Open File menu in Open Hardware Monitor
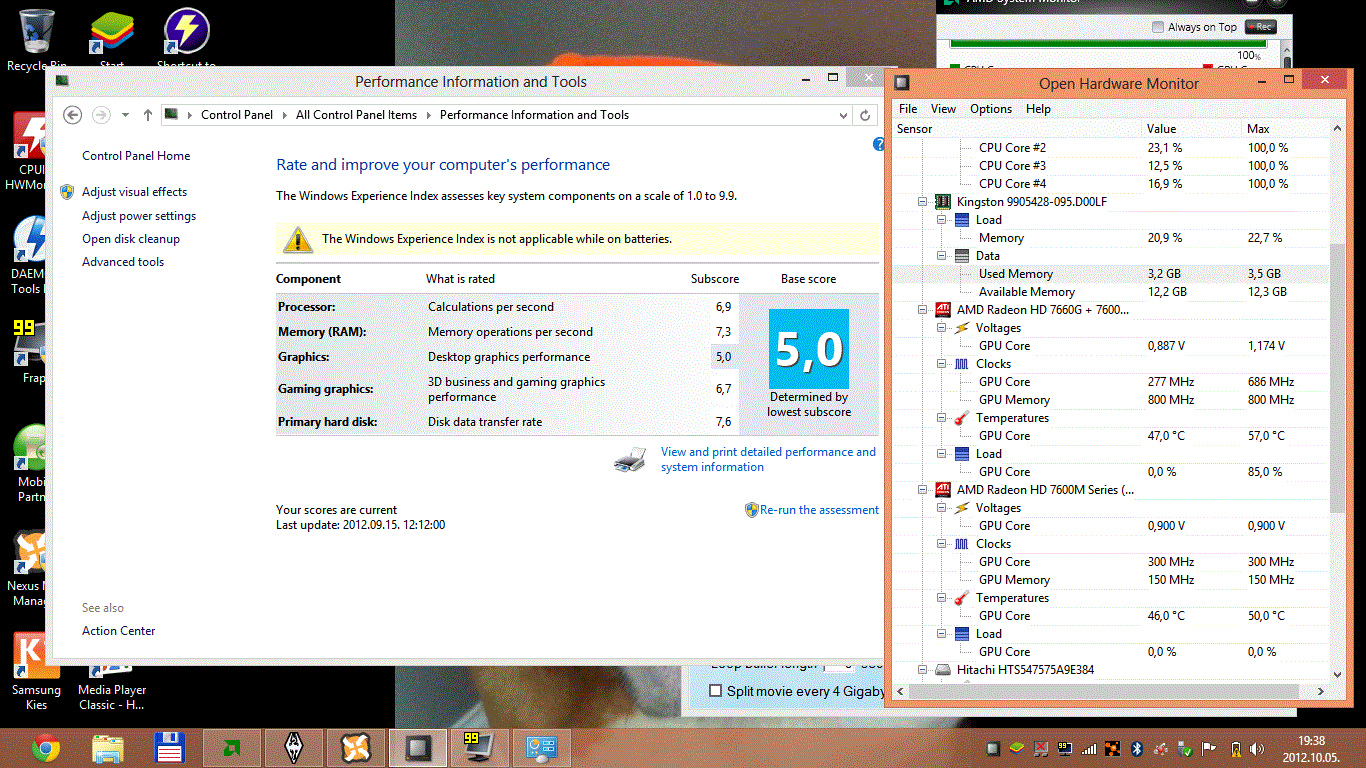Viewport: 1366px width, 768px height. tap(908, 109)
